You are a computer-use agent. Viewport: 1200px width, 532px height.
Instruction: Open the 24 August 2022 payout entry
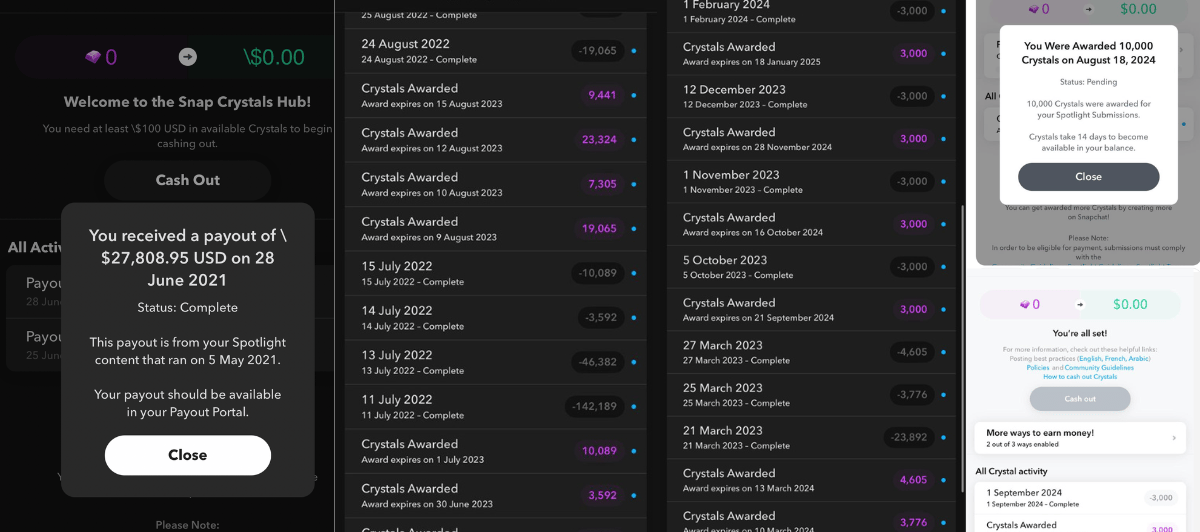461,51
